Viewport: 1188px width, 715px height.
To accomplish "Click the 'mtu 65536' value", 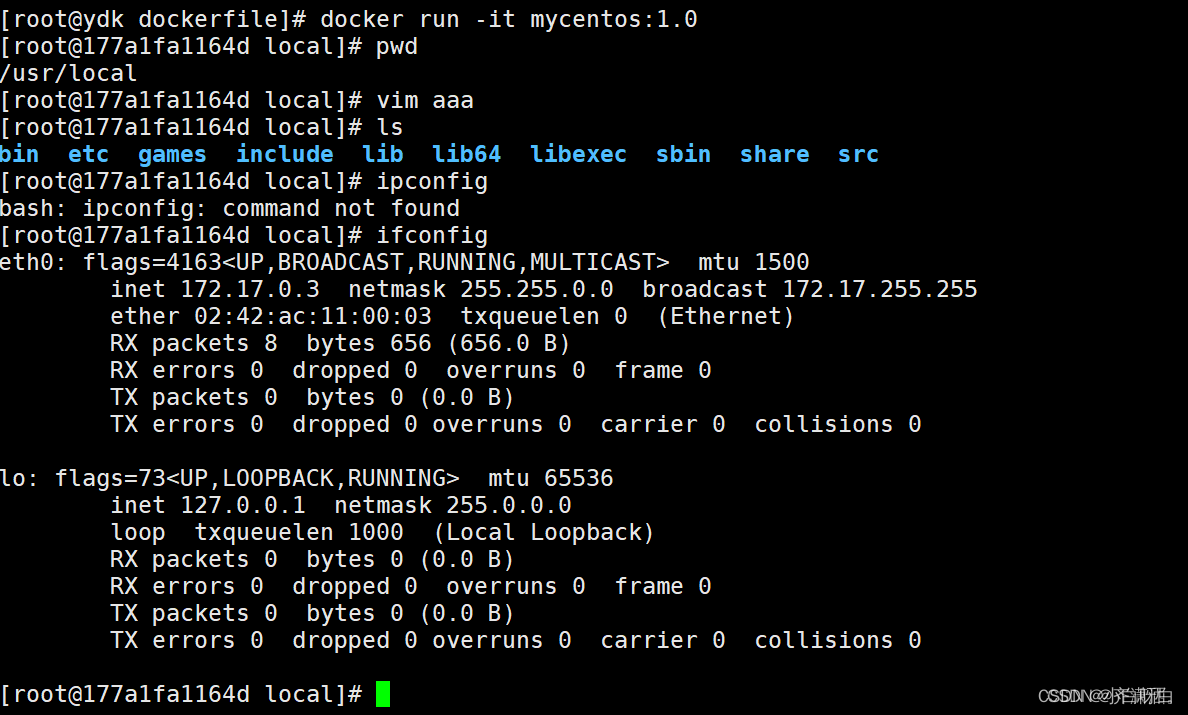I will [x=551, y=478].
